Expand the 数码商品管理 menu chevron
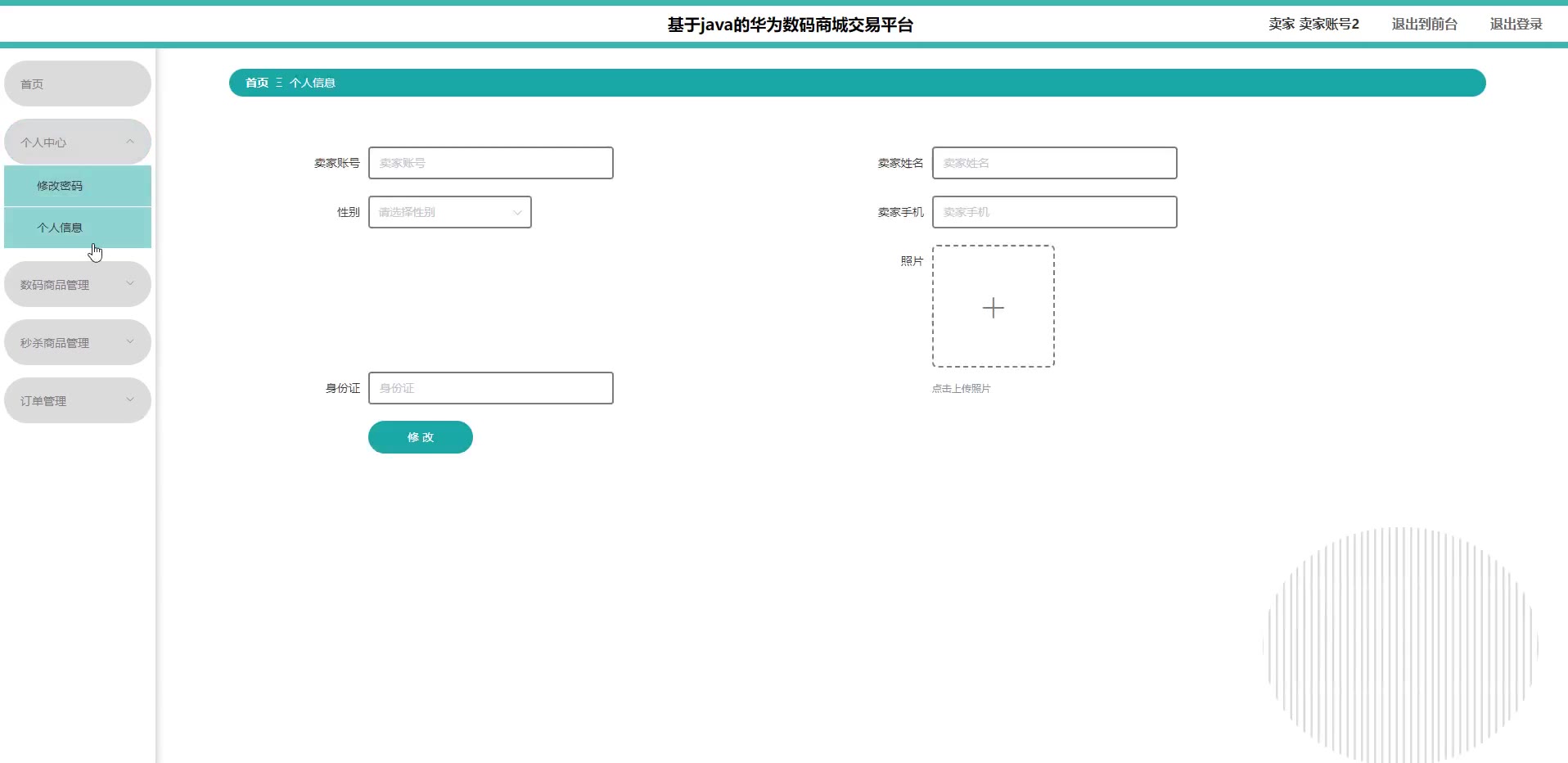Screen dimensions: 1568x763 (x=130, y=283)
